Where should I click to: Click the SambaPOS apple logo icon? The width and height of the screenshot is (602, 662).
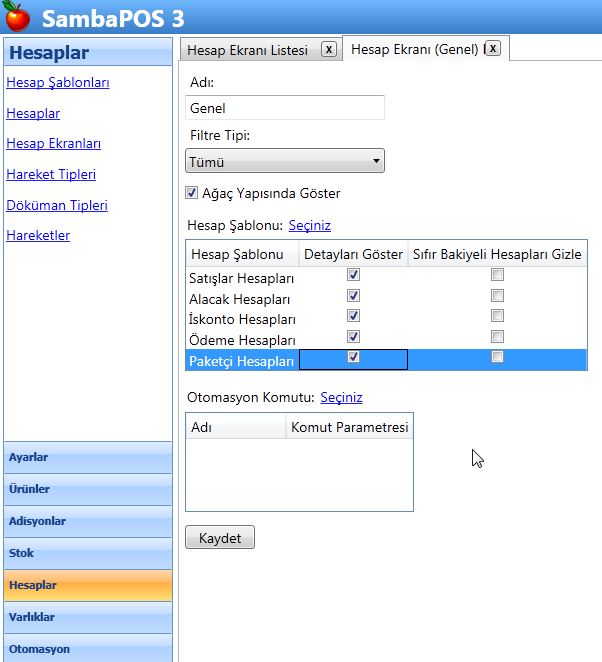click(18, 19)
